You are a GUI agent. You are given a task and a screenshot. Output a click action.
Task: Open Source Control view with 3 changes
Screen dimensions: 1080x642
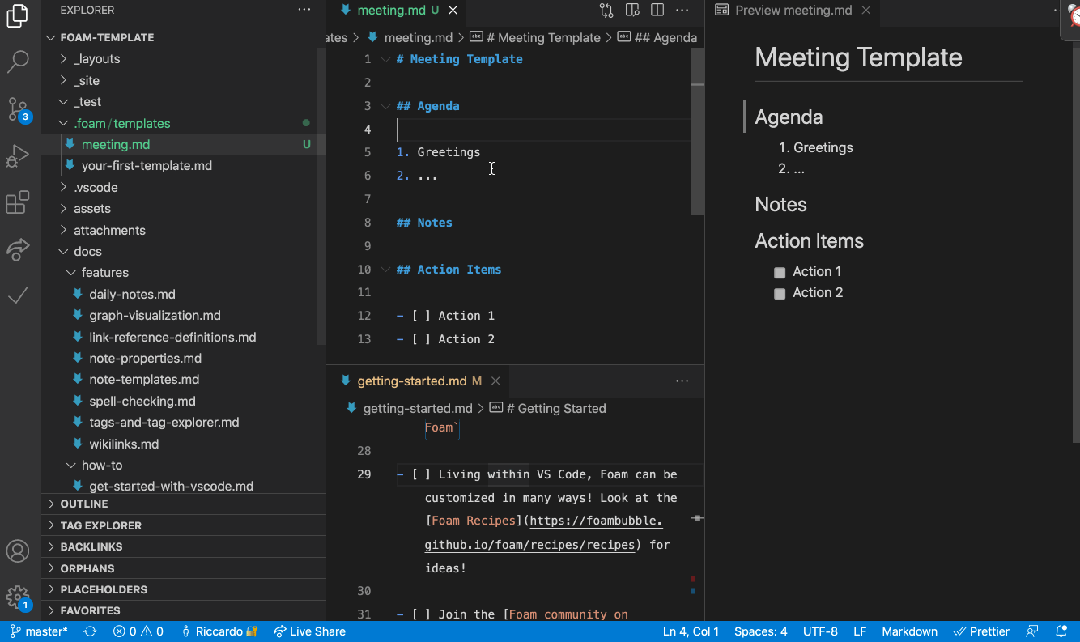[17, 109]
